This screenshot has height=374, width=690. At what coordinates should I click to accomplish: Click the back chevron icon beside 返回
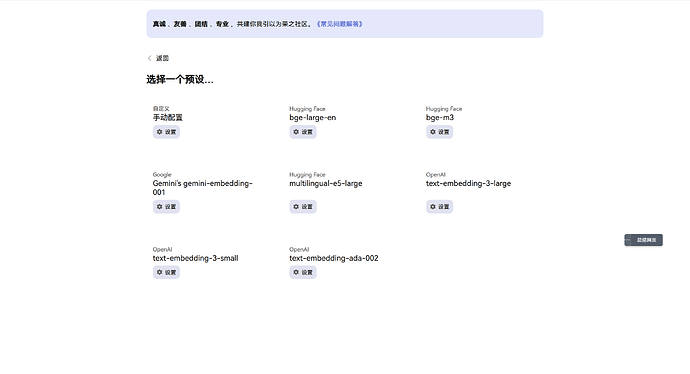click(150, 58)
